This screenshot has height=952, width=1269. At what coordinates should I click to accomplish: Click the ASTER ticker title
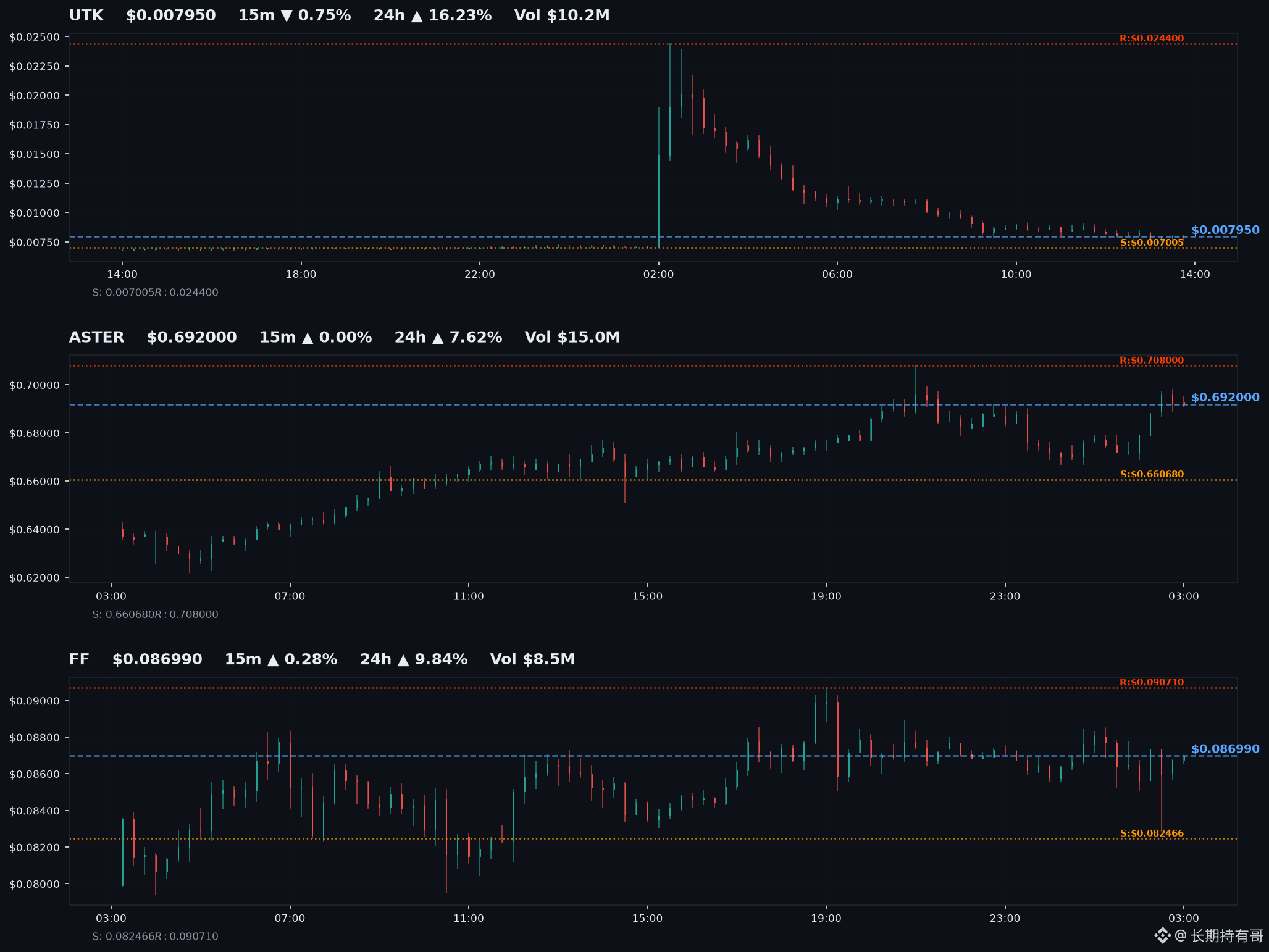point(97,338)
